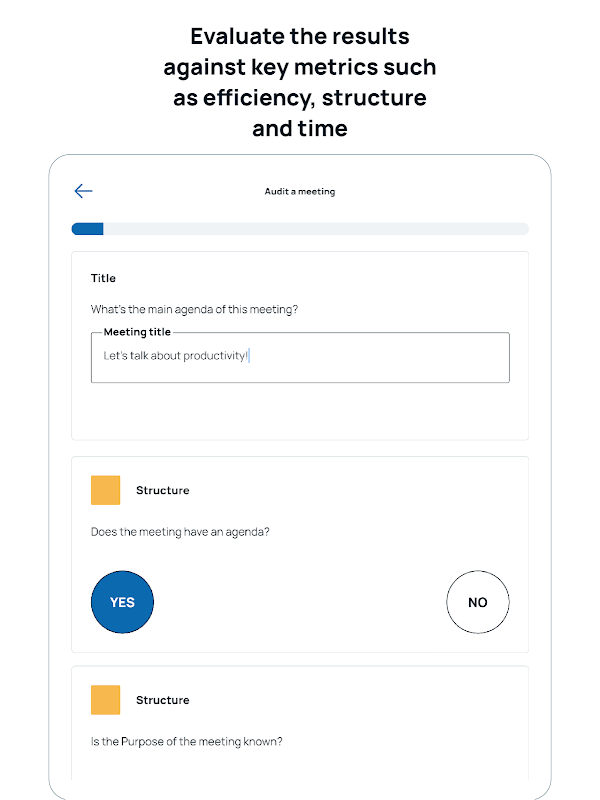Click the filled blue part of the progress bar
This screenshot has height=800, width=600.
[x=87, y=229]
